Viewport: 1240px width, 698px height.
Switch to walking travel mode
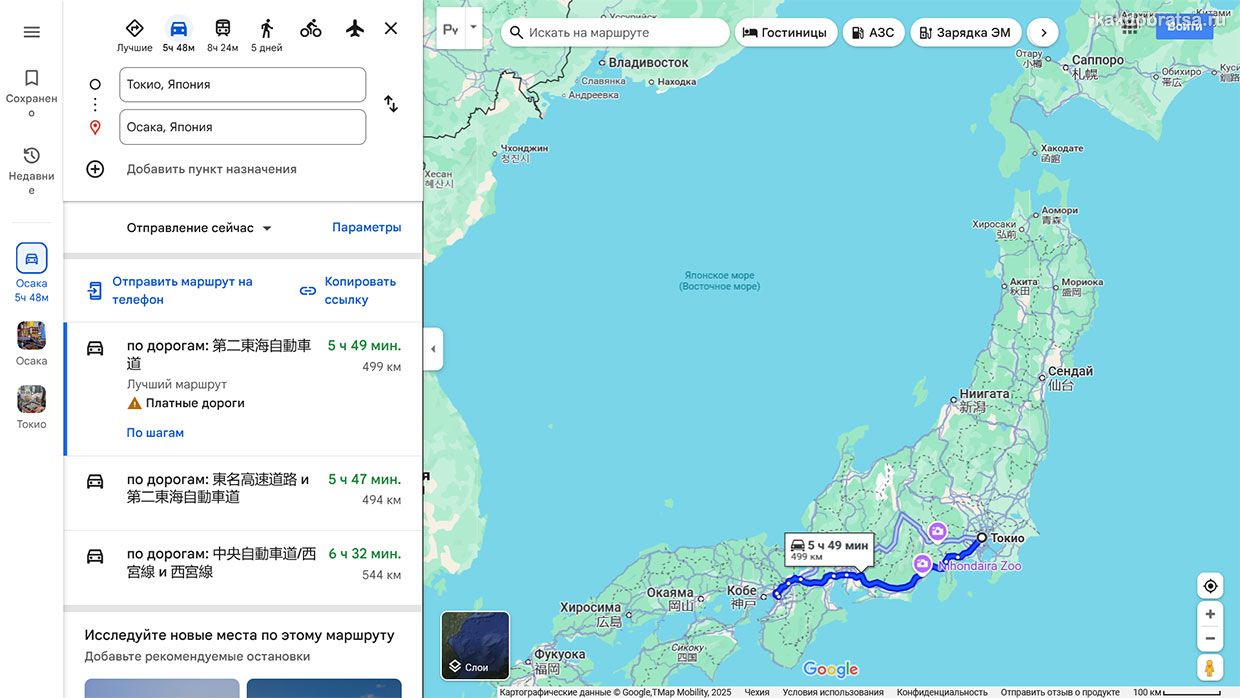click(x=266, y=34)
